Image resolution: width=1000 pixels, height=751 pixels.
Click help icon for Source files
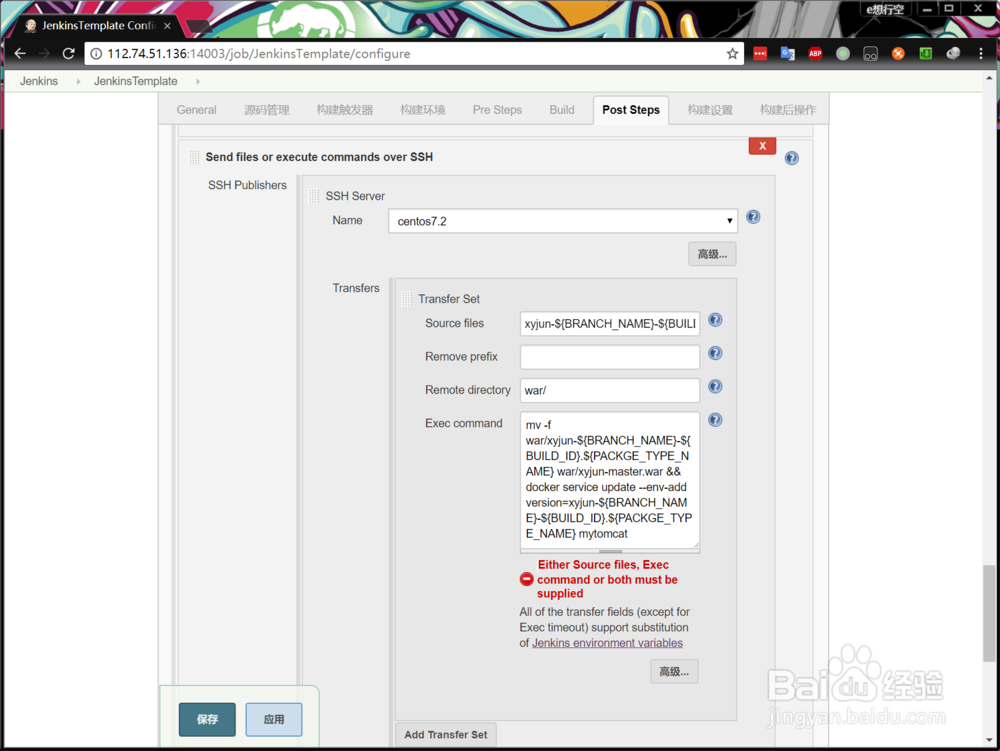(716, 320)
